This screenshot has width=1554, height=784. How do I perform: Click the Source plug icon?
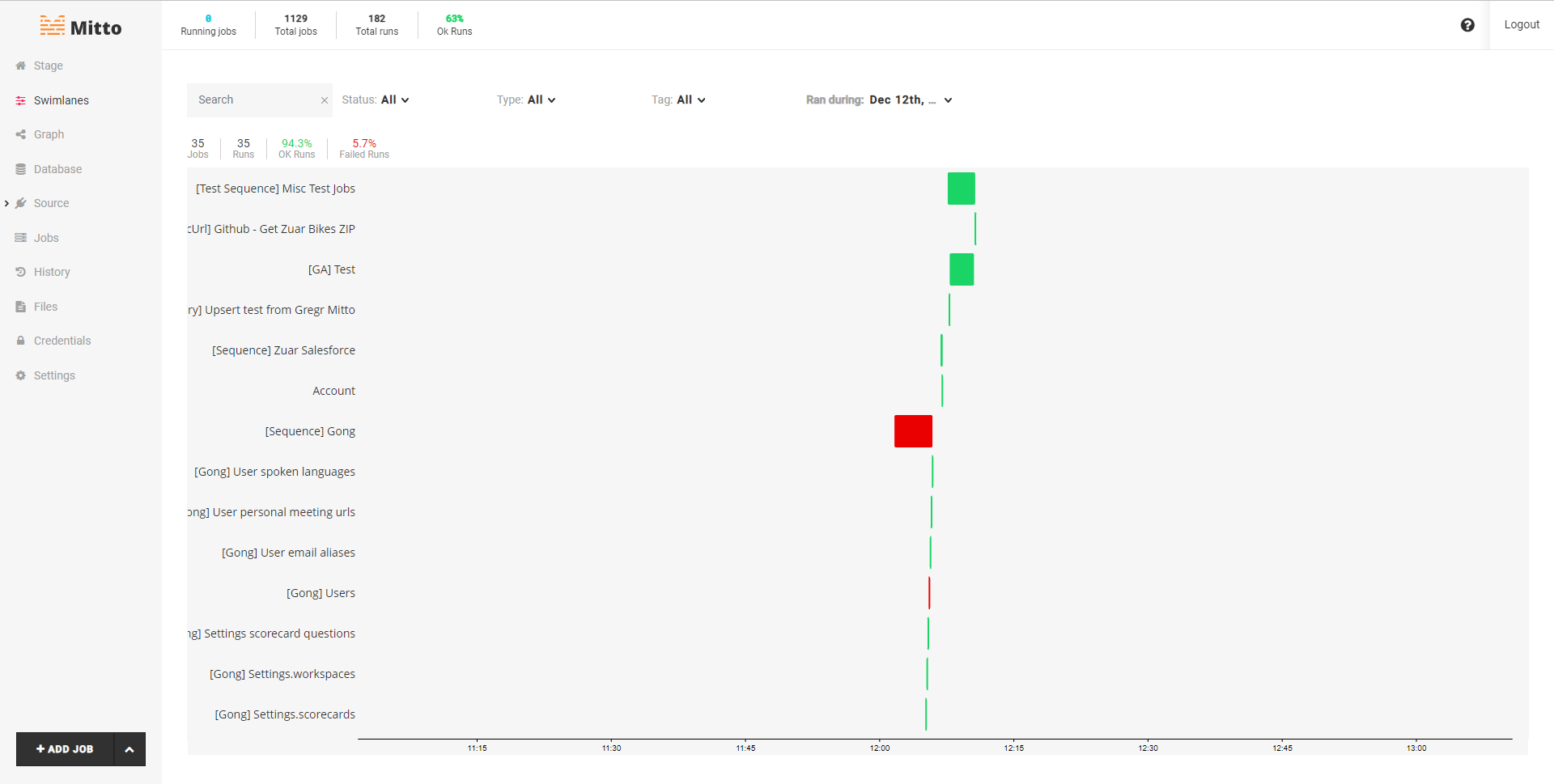point(21,204)
